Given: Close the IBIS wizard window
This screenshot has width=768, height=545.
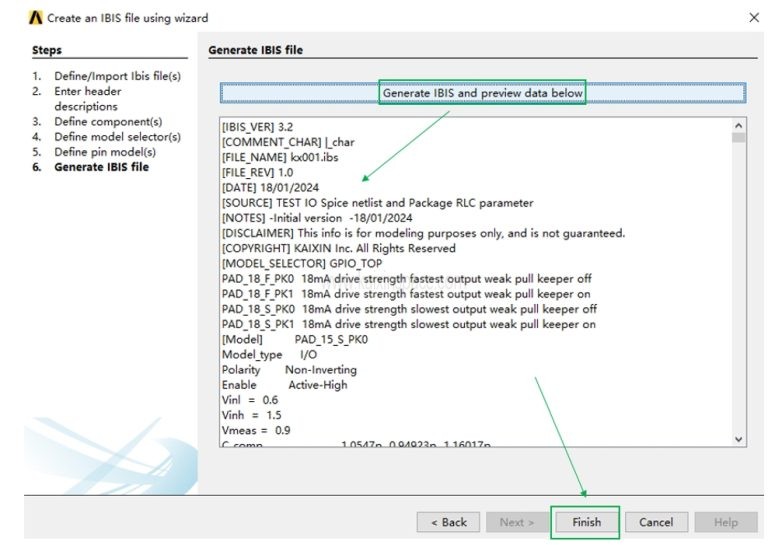Looking at the screenshot, I should click(x=753, y=18).
